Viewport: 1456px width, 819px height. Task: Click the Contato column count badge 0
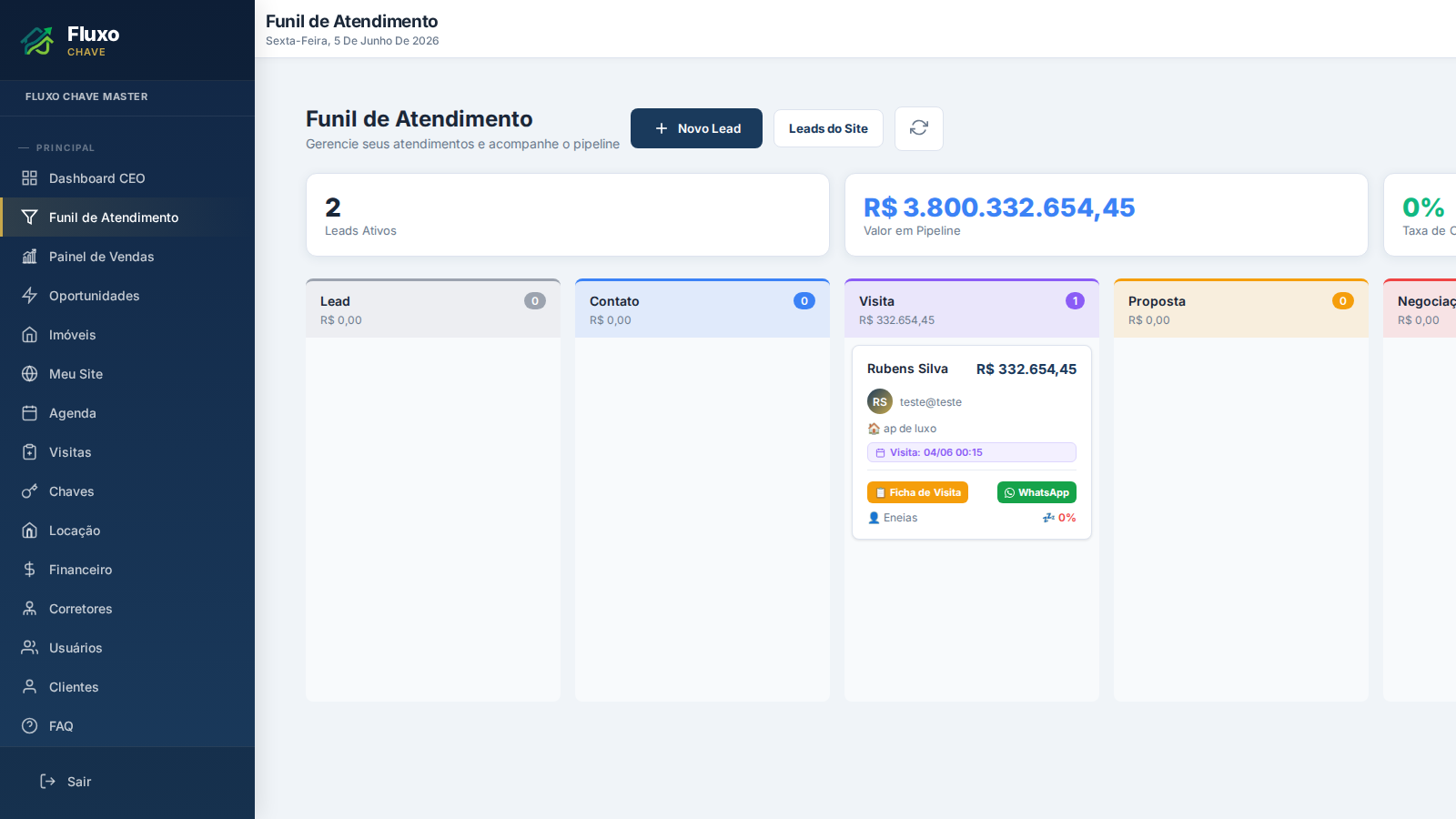804,300
